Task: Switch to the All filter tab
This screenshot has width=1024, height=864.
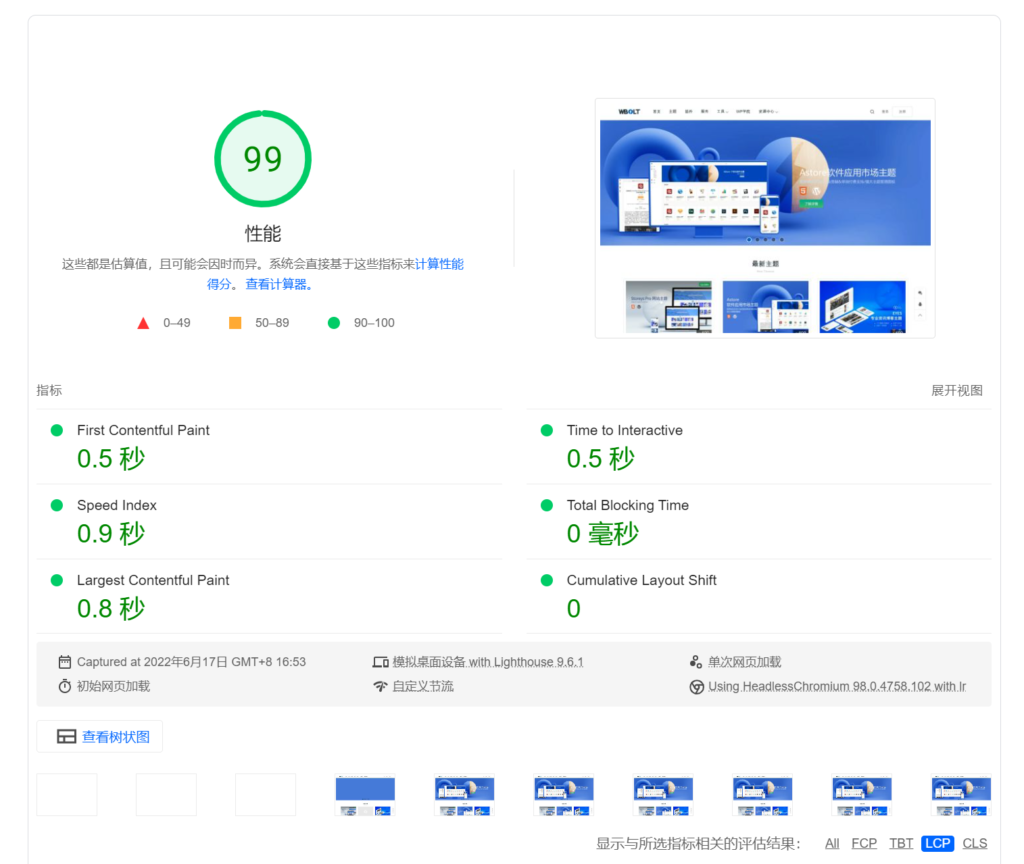Action: [832, 843]
